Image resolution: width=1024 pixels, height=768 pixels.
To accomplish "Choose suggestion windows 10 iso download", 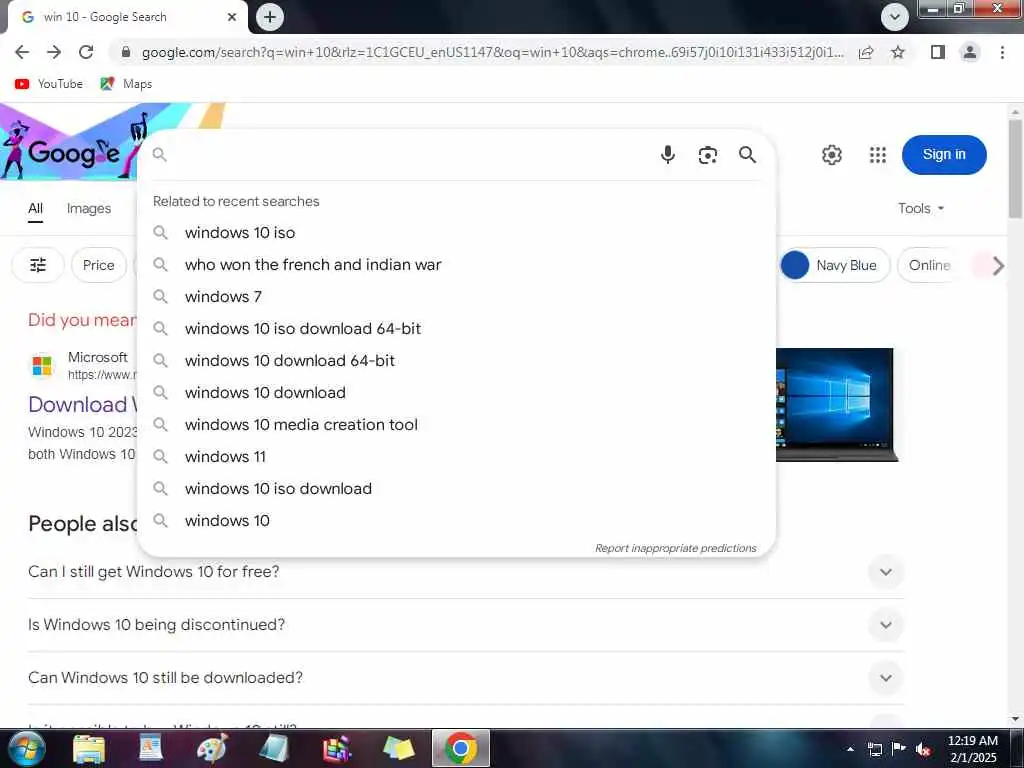I will coord(456,488).
